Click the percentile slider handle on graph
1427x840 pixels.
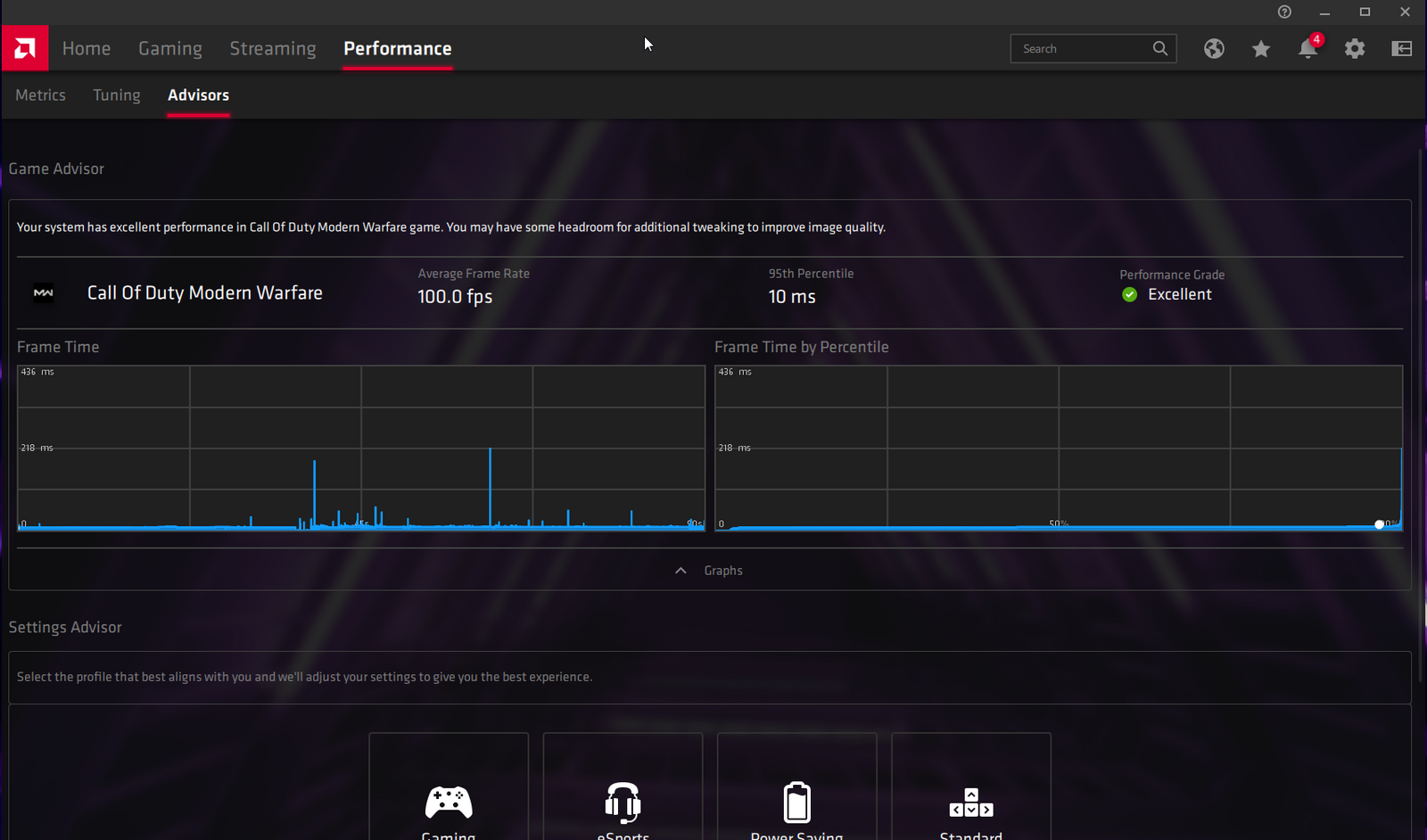(x=1379, y=524)
